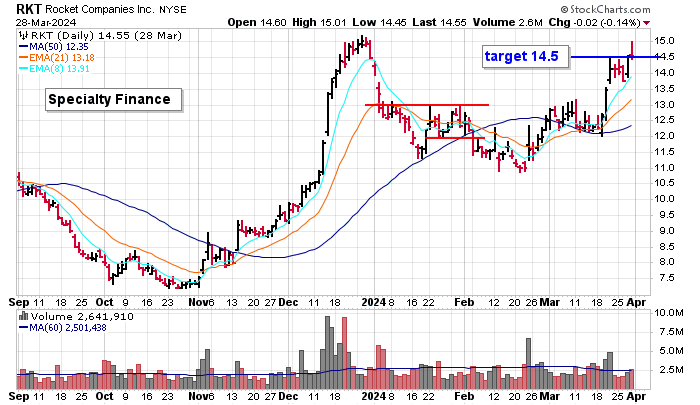Click the blue MA(60) legend line marker
This screenshot has height=405, width=700.
(x=23, y=328)
